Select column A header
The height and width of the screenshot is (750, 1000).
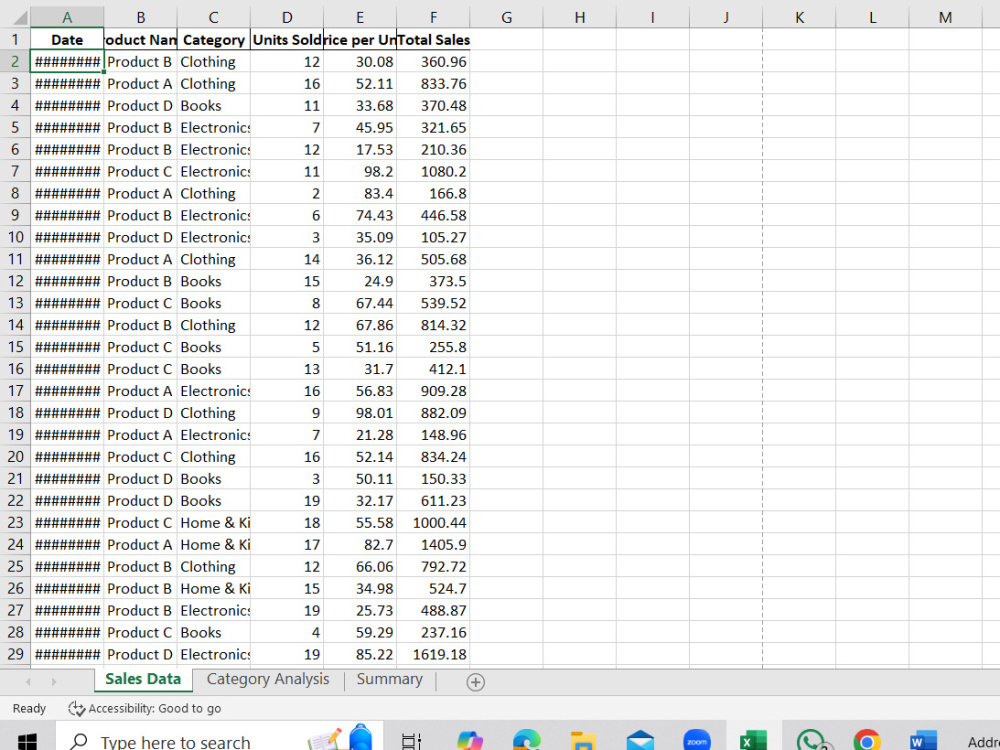click(67, 17)
